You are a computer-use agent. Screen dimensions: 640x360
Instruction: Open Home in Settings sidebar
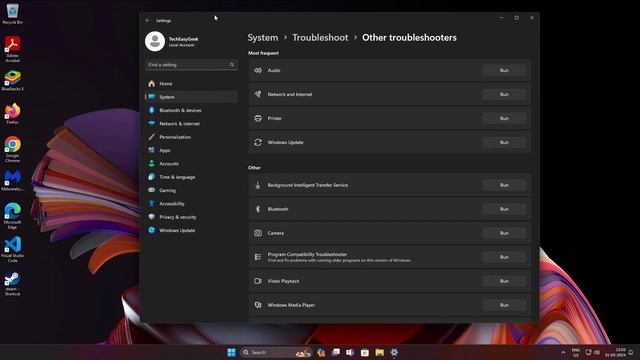(x=191, y=84)
